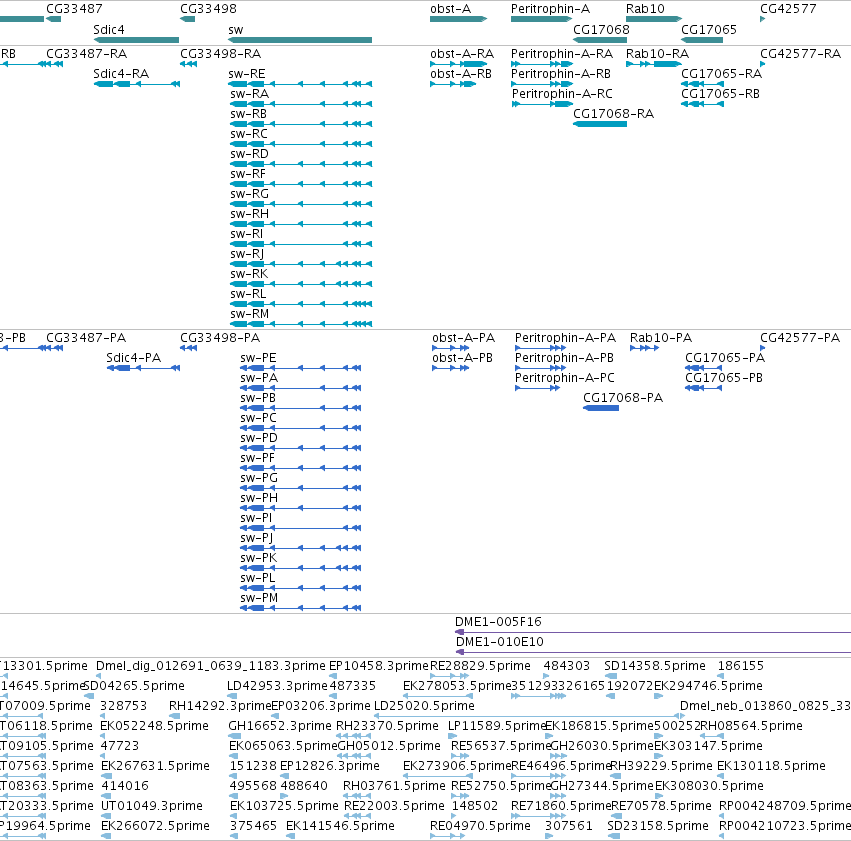Viewport: 851px width, 841px height.
Task: Open the RE04970.5prime EST label
Action: [x=480, y=826]
